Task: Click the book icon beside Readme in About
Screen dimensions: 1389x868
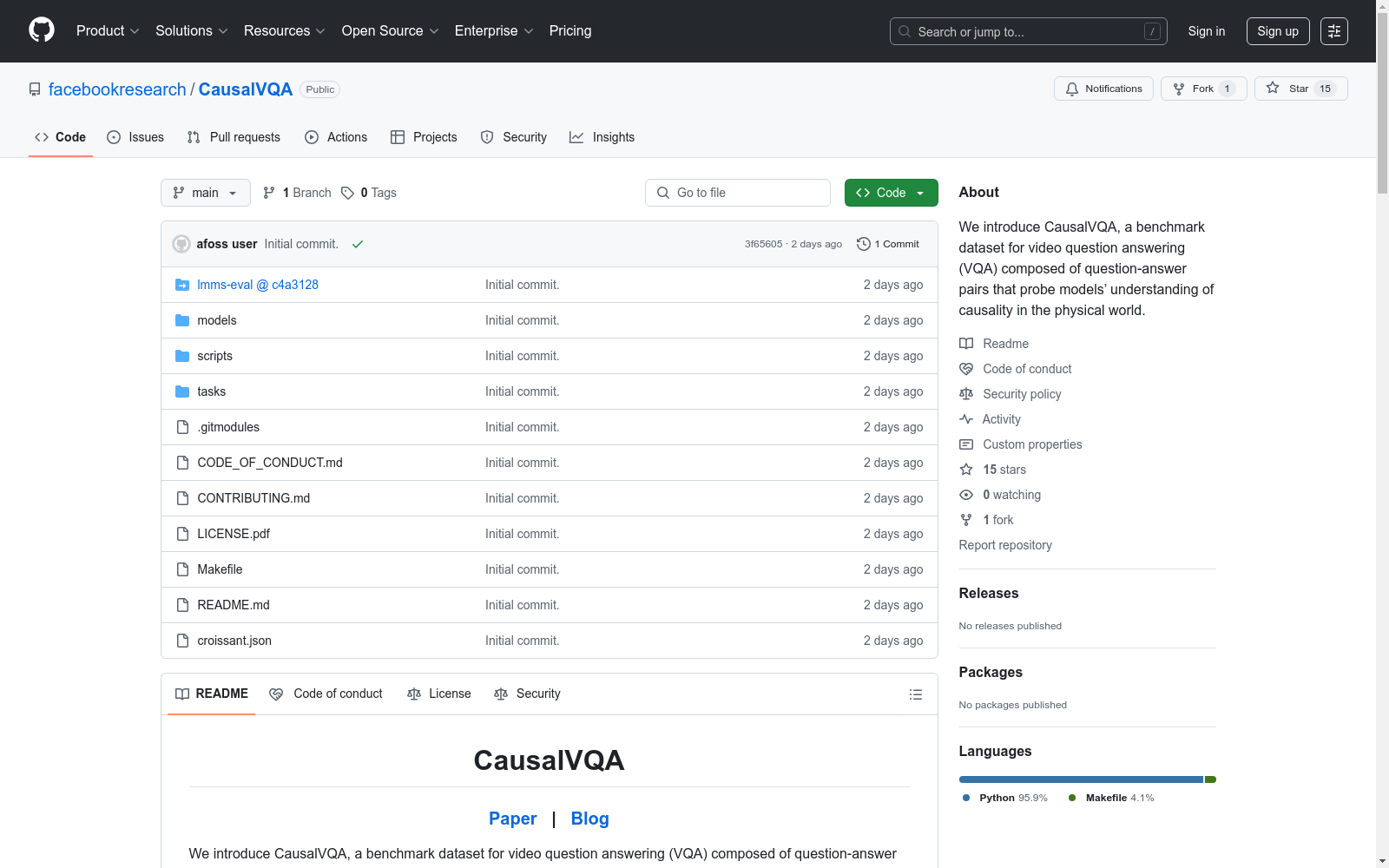Action: coord(966,344)
